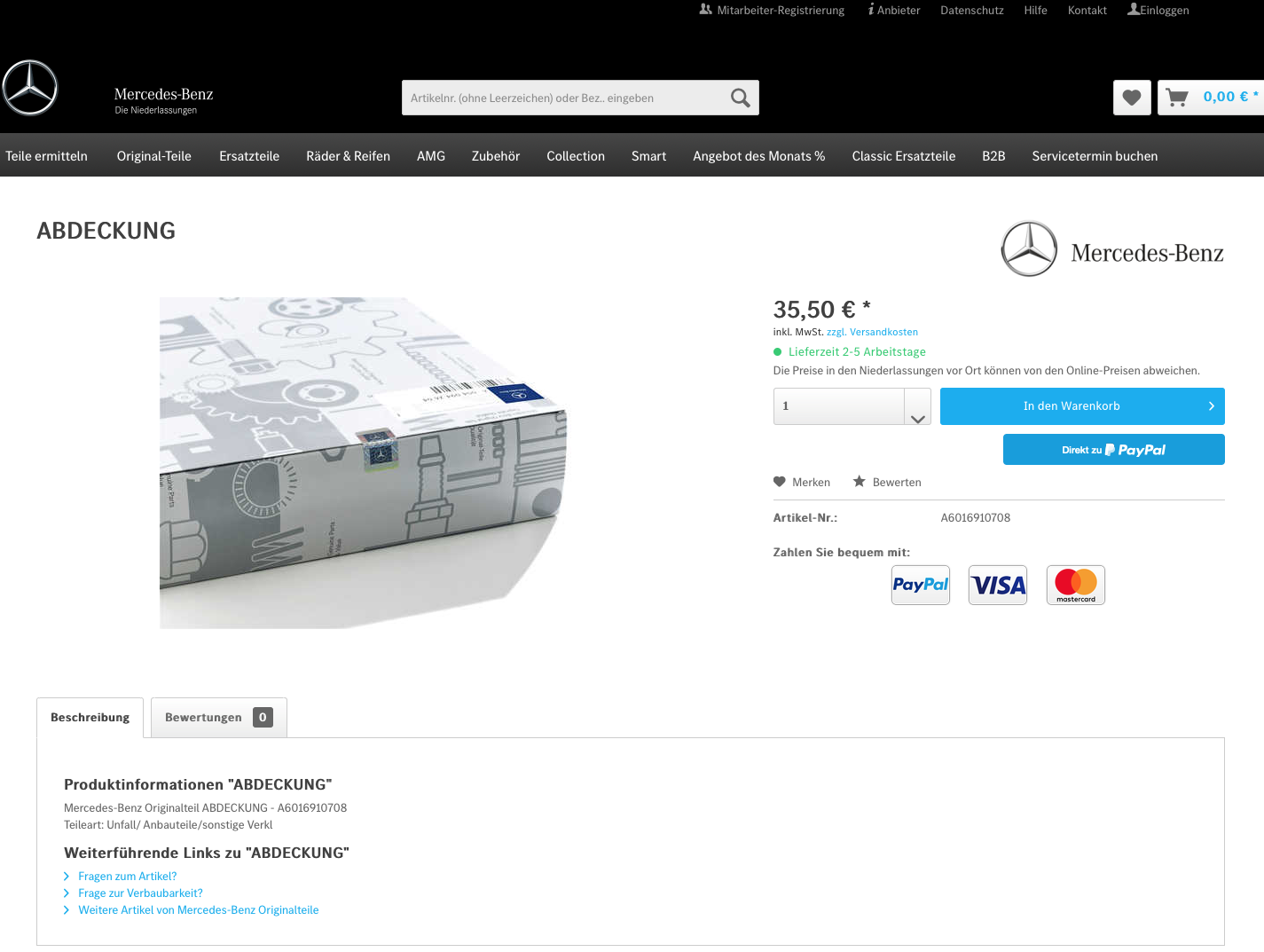Click the Bewerten star icon
1264x952 pixels.
point(860,482)
